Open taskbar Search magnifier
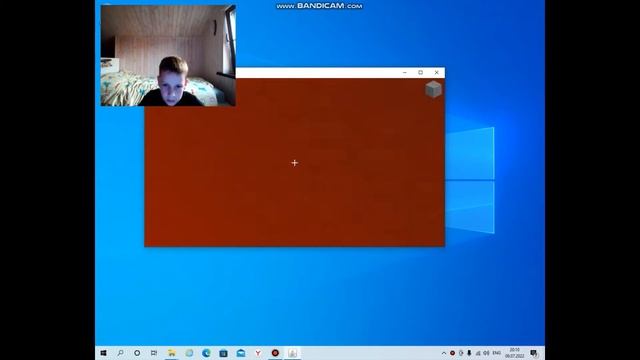Screen dimensions: 640x360 coord(120,353)
